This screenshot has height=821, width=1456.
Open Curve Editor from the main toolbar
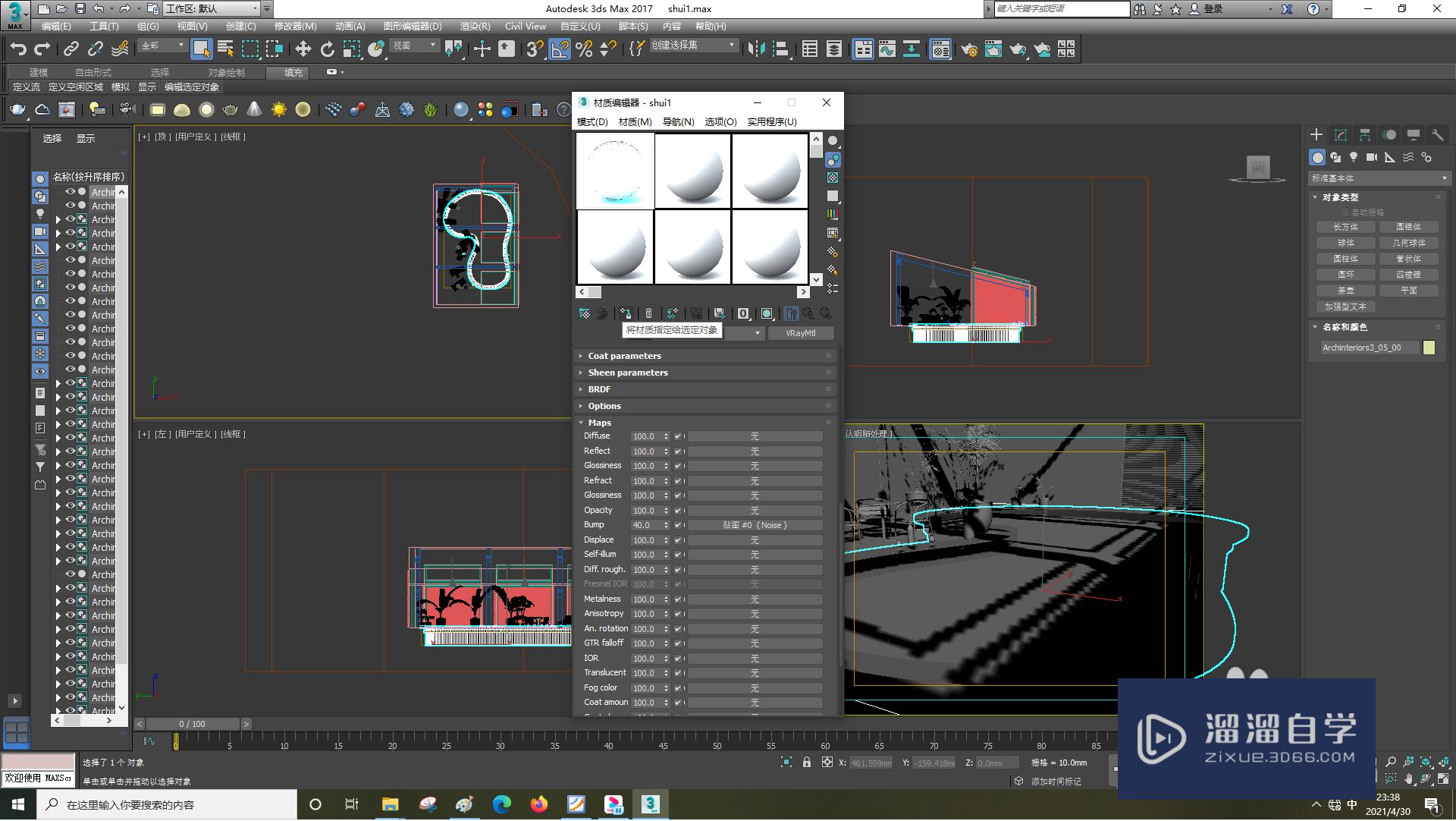point(886,49)
